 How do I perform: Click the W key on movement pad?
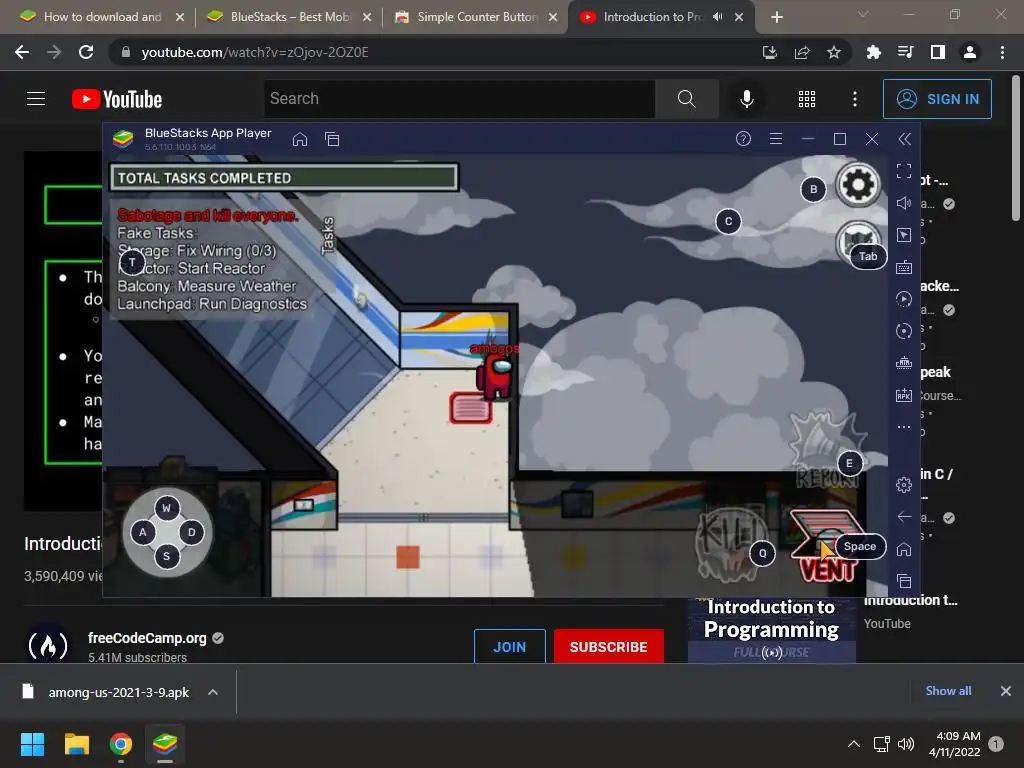click(167, 508)
